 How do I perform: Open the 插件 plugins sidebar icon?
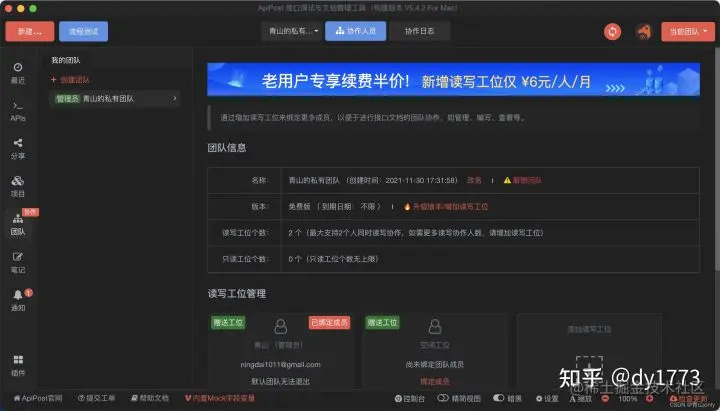point(17,366)
